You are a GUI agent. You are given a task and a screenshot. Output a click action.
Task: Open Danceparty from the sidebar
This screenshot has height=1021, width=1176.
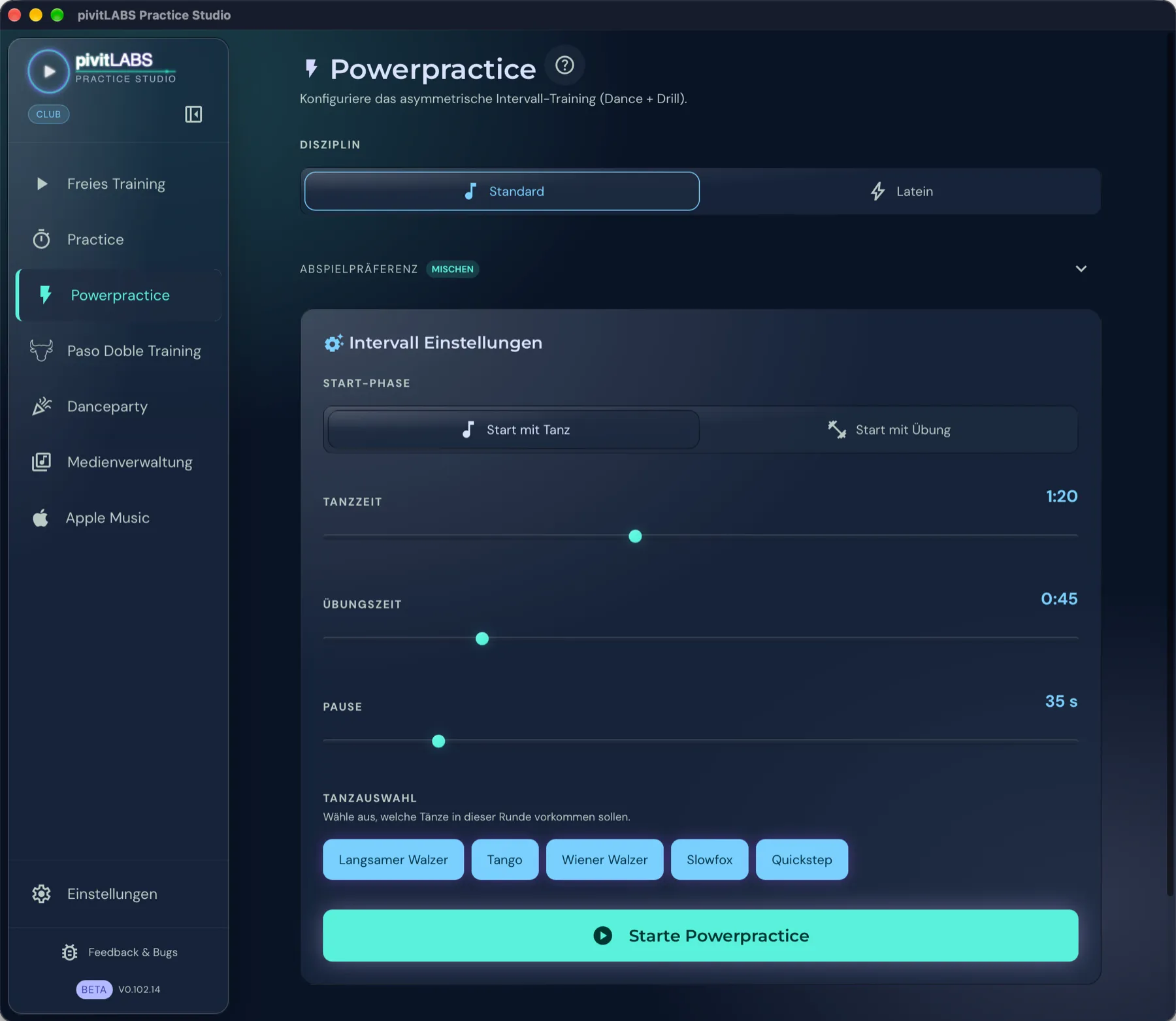[118, 406]
